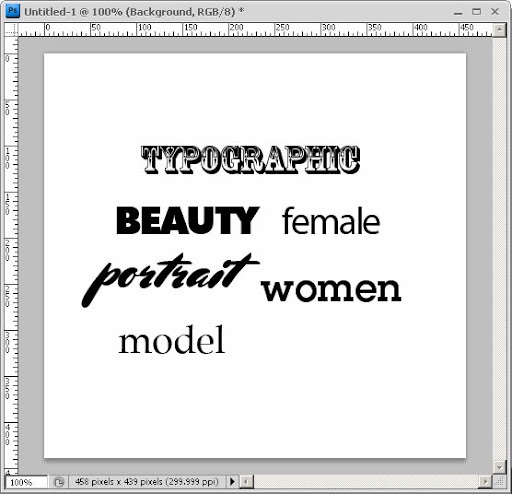
Task: Close the Untitled-1 document window
Action: click(x=495, y=12)
